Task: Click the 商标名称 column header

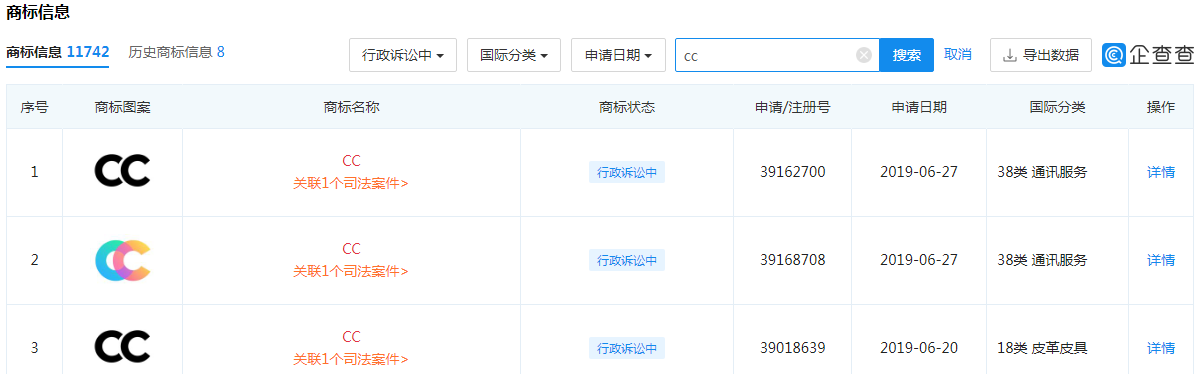Action: pos(351,107)
